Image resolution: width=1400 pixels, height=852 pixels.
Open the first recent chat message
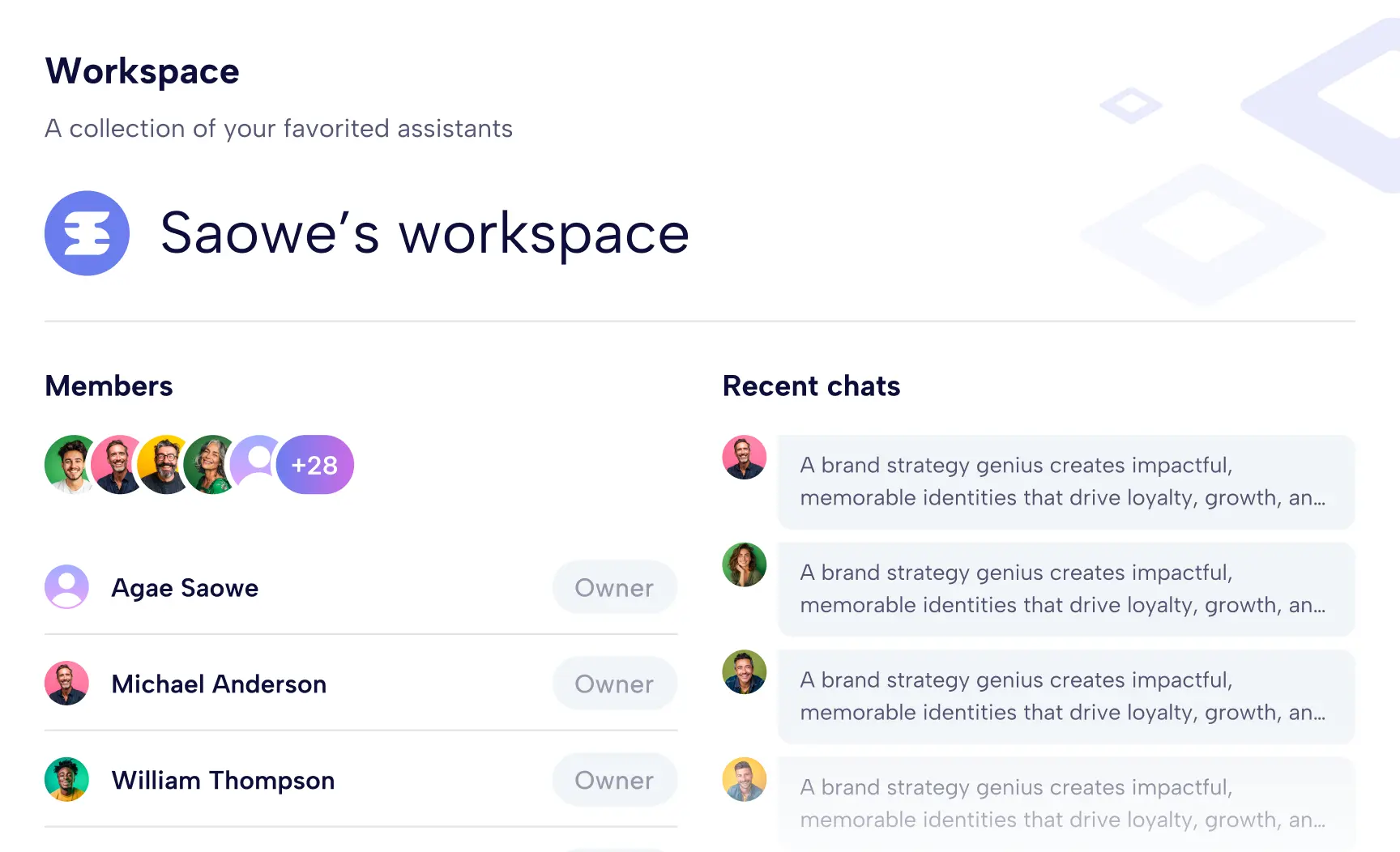(x=1065, y=482)
